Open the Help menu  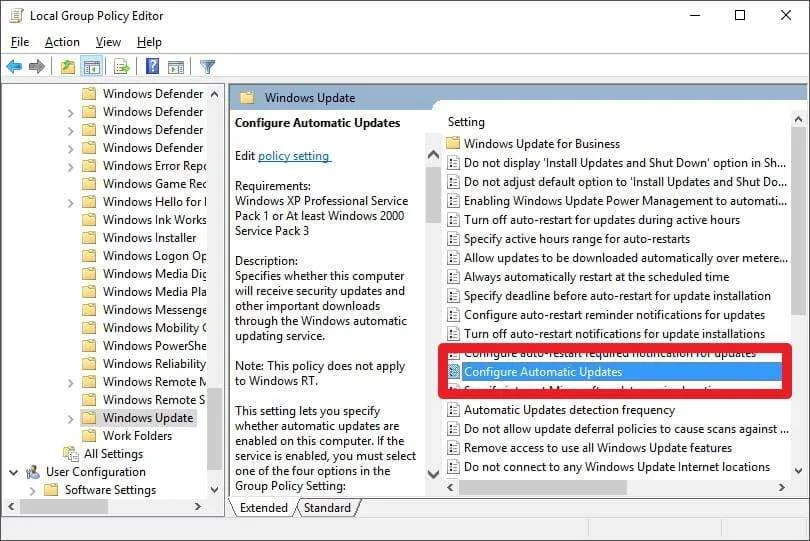149,42
